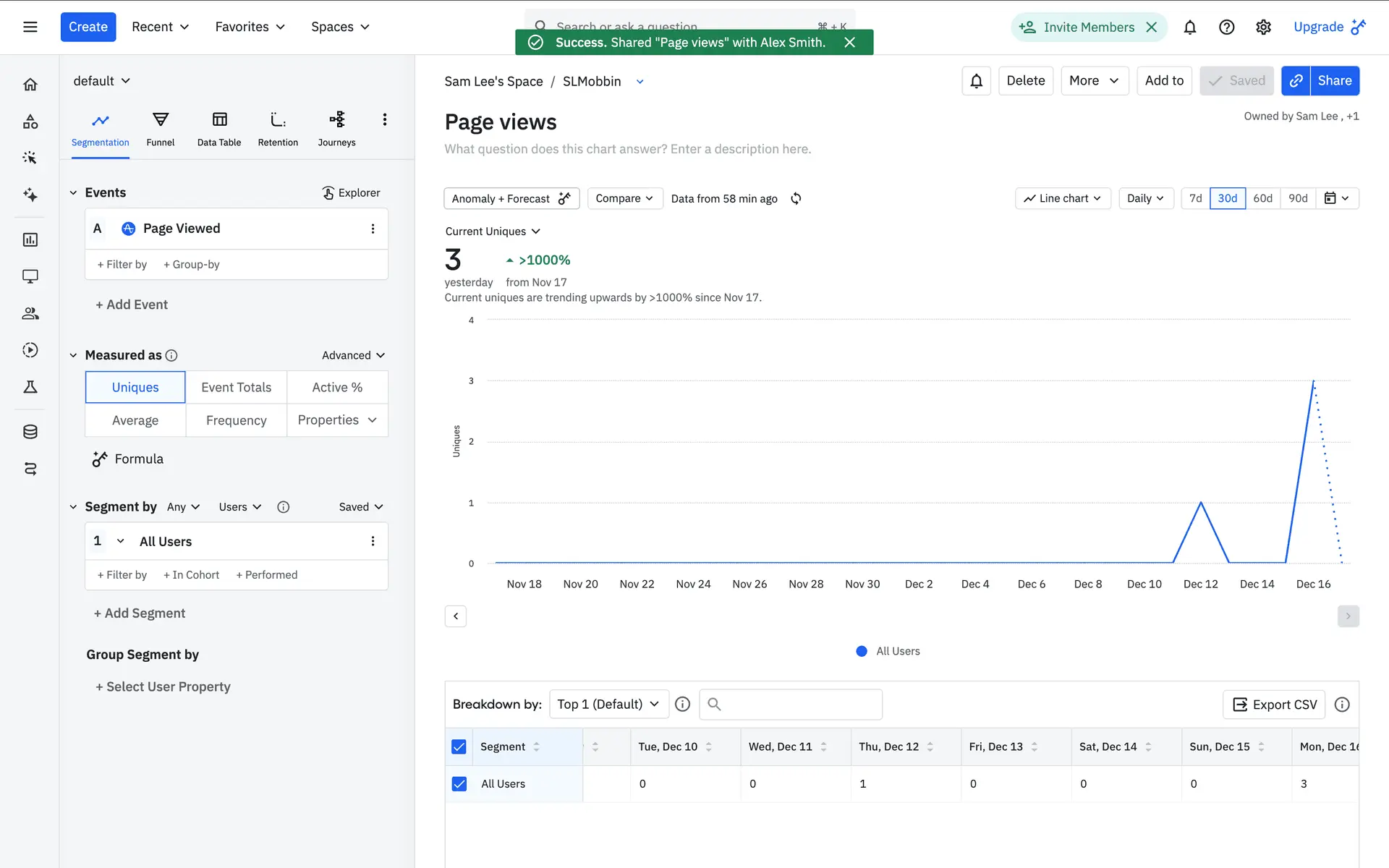This screenshot has width=1389, height=868.
Task: Select Event Totals measurement option
Action: coord(236,387)
